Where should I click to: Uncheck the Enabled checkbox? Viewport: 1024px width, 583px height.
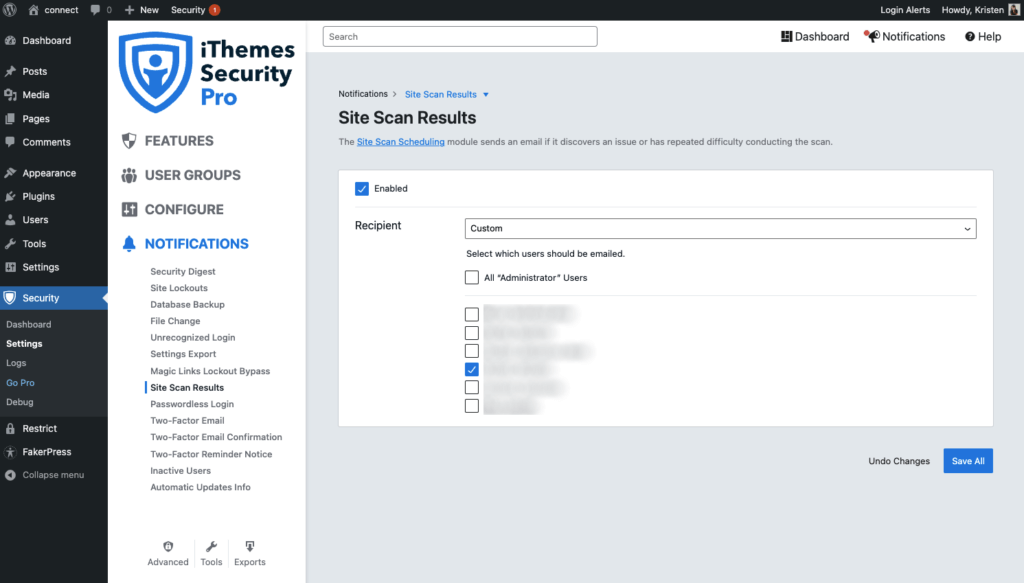point(362,189)
